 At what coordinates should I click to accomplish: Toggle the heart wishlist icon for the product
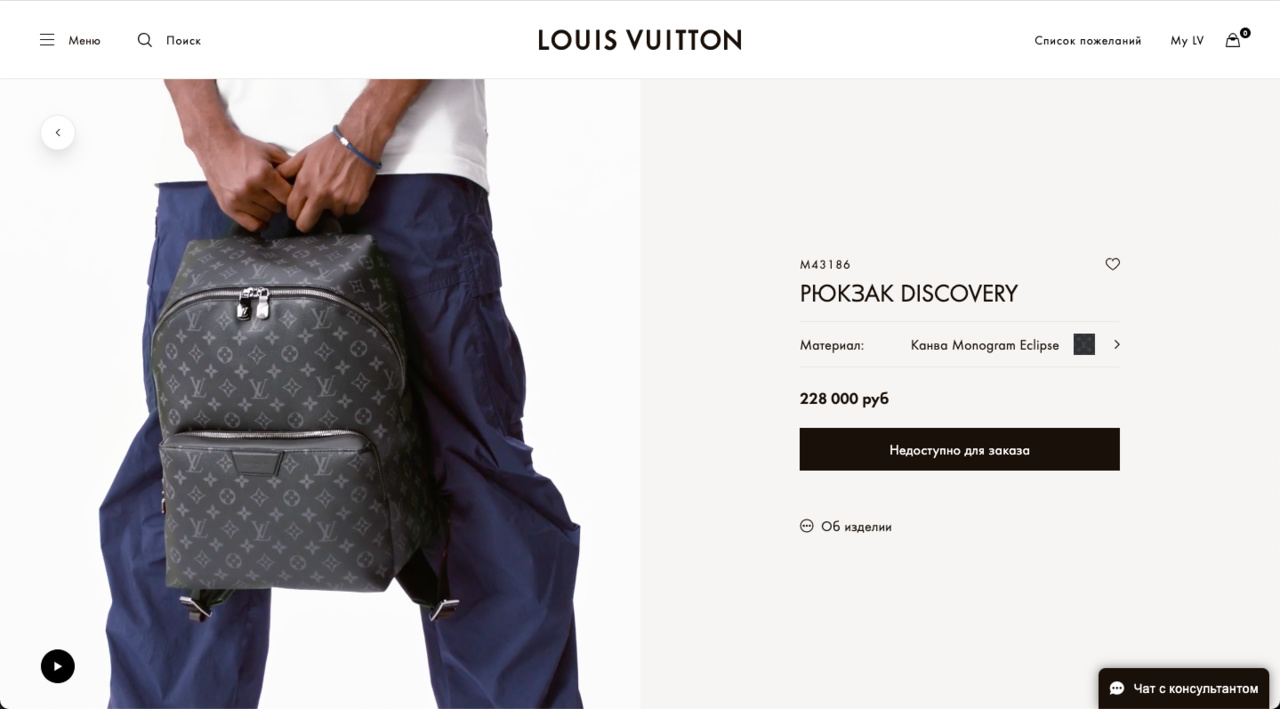1112,264
